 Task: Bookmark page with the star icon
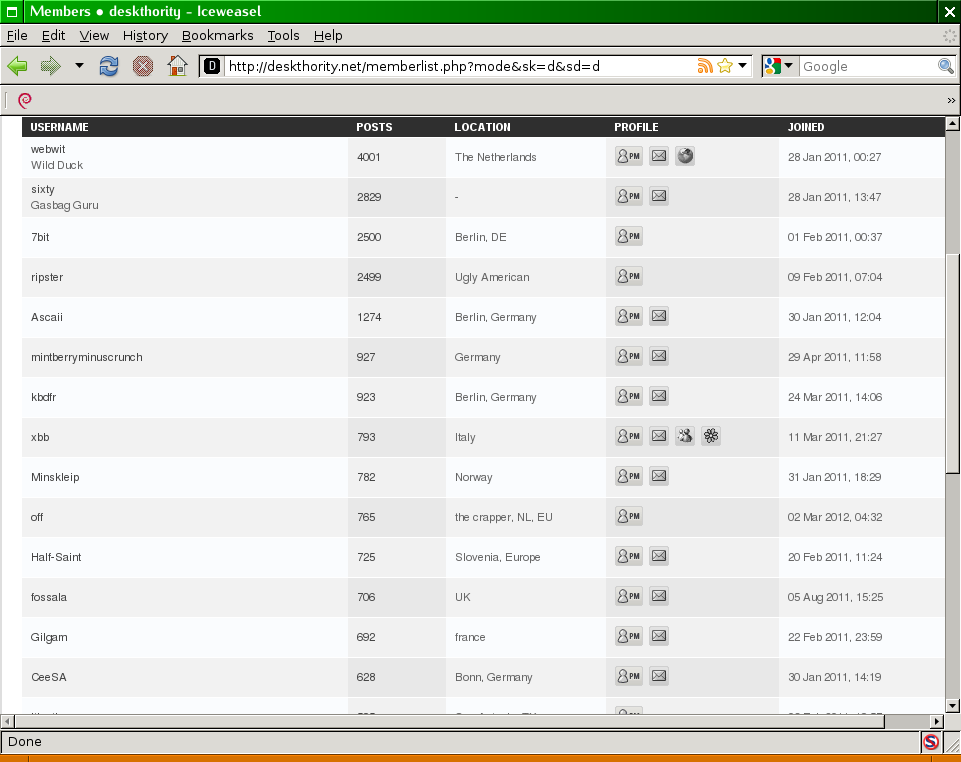pyautogui.click(x=725, y=66)
